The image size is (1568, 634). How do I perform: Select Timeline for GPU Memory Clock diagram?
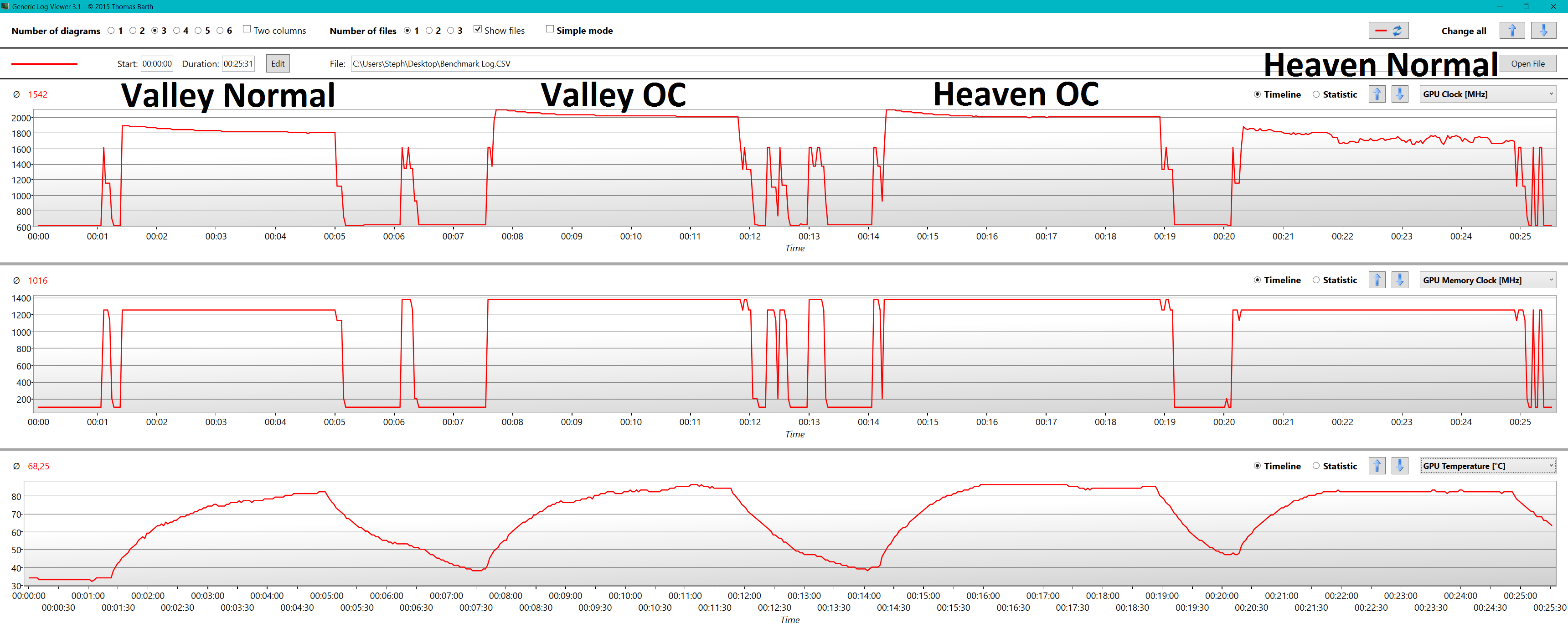[1258, 280]
